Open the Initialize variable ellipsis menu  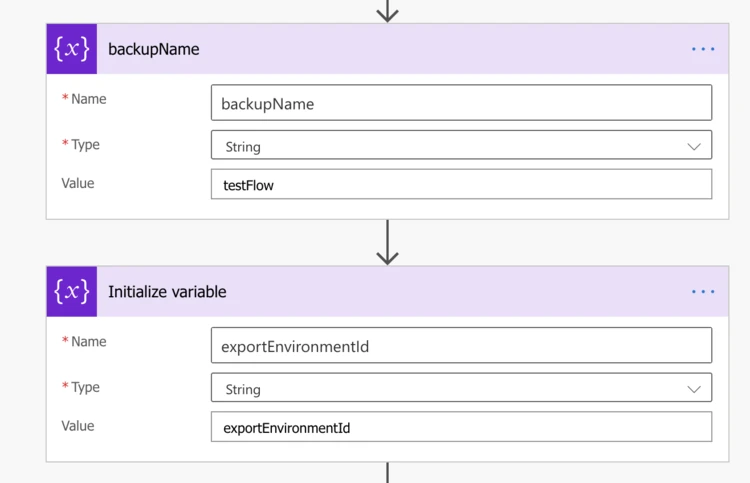point(703,292)
